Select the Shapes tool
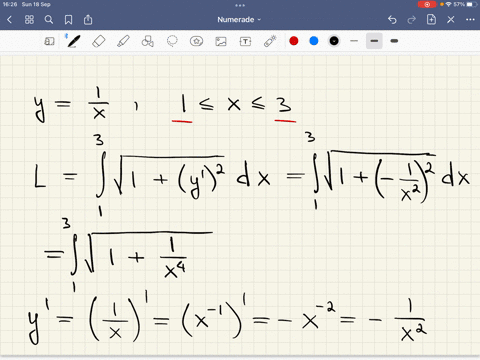The image size is (480, 360). [148, 41]
